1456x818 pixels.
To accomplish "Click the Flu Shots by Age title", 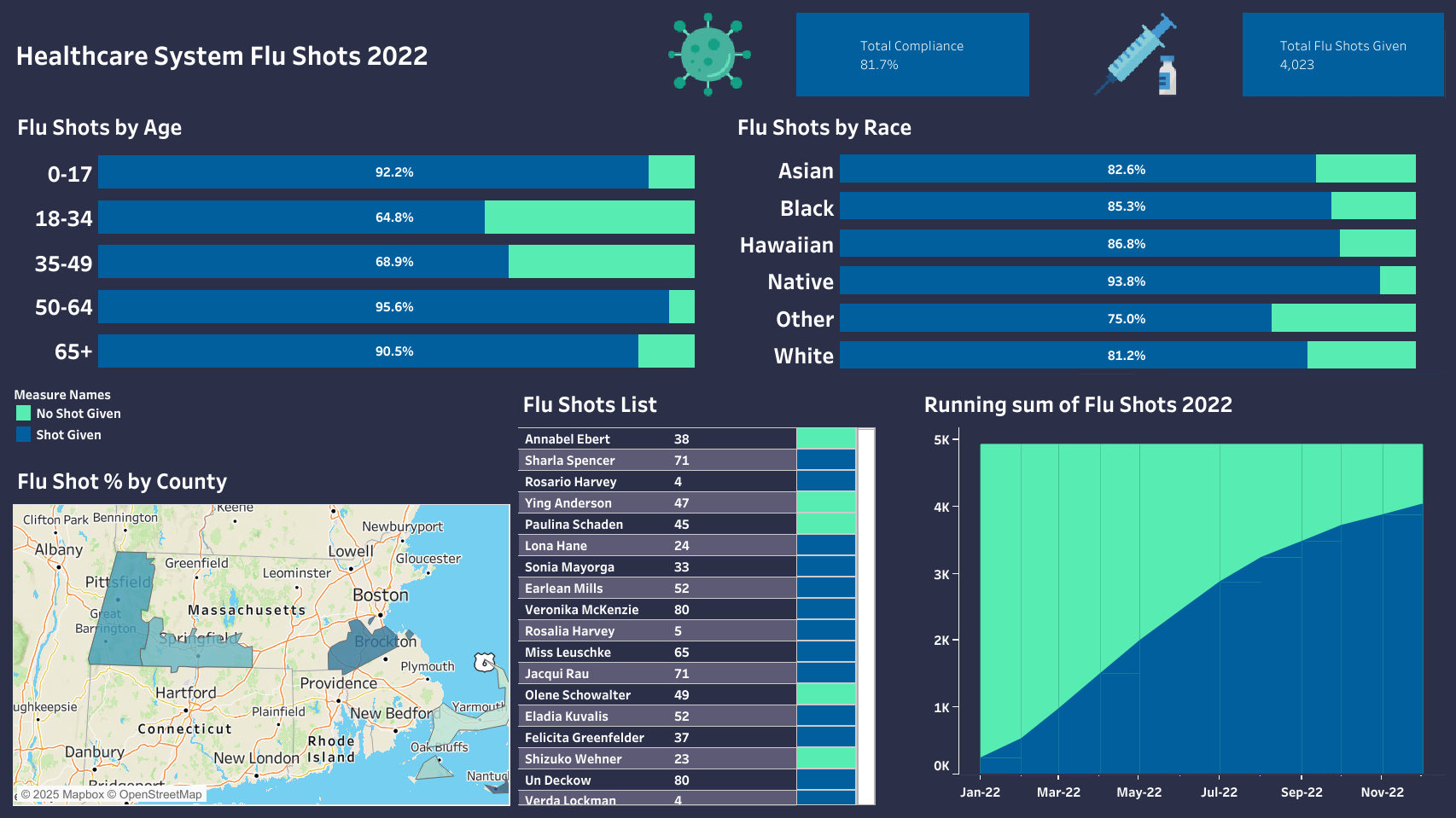I will click(x=100, y=127).
